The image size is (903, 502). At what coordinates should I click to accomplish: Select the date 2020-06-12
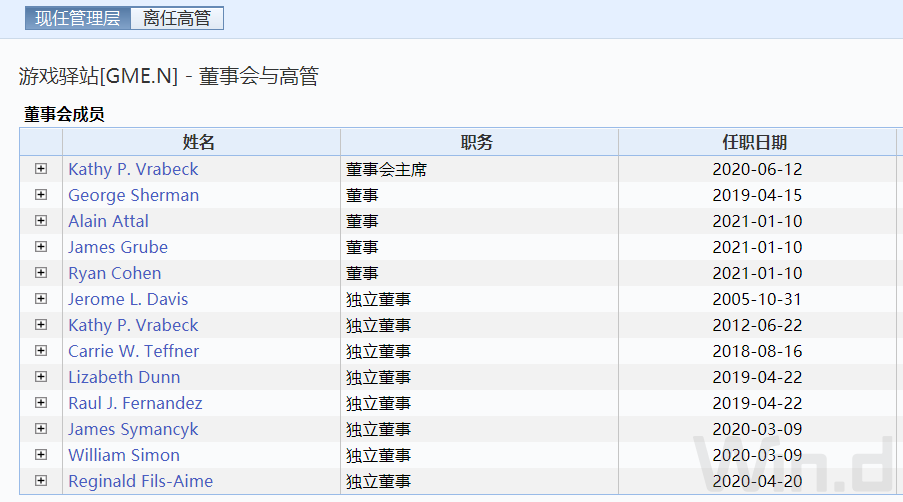click(x=757, y=169)
